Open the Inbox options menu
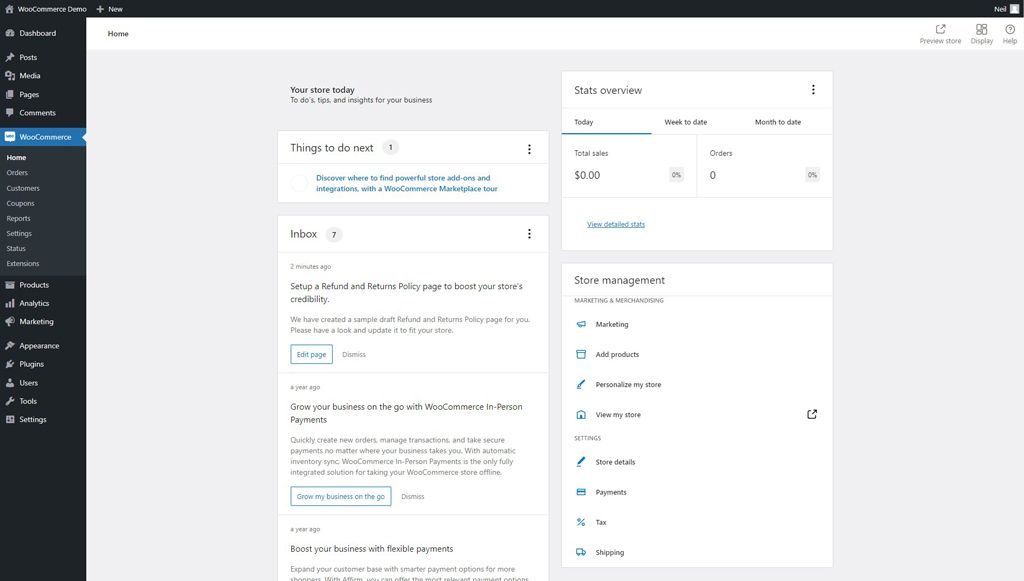1024x581 pixels. pyautogui.click(x=529, y=233)
